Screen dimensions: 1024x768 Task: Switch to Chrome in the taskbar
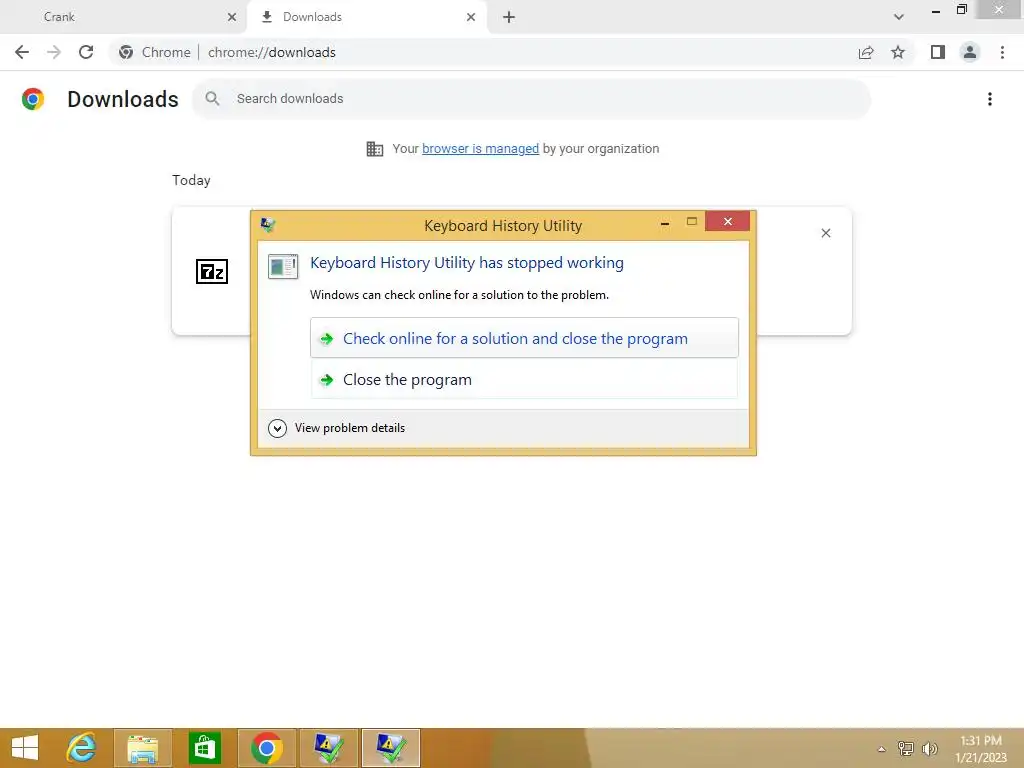(x=266, y=748)
